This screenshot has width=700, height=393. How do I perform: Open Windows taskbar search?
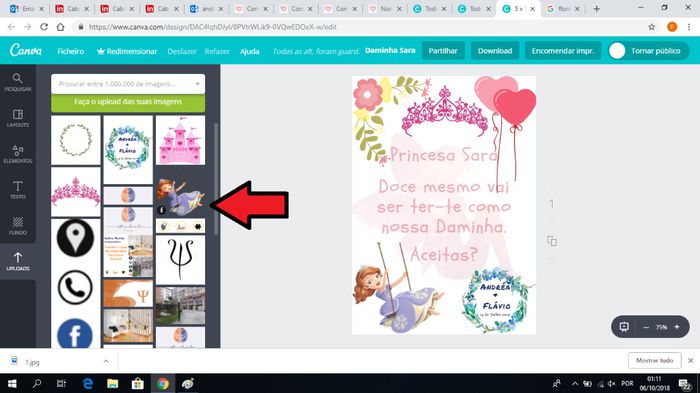tap(37, 384)
